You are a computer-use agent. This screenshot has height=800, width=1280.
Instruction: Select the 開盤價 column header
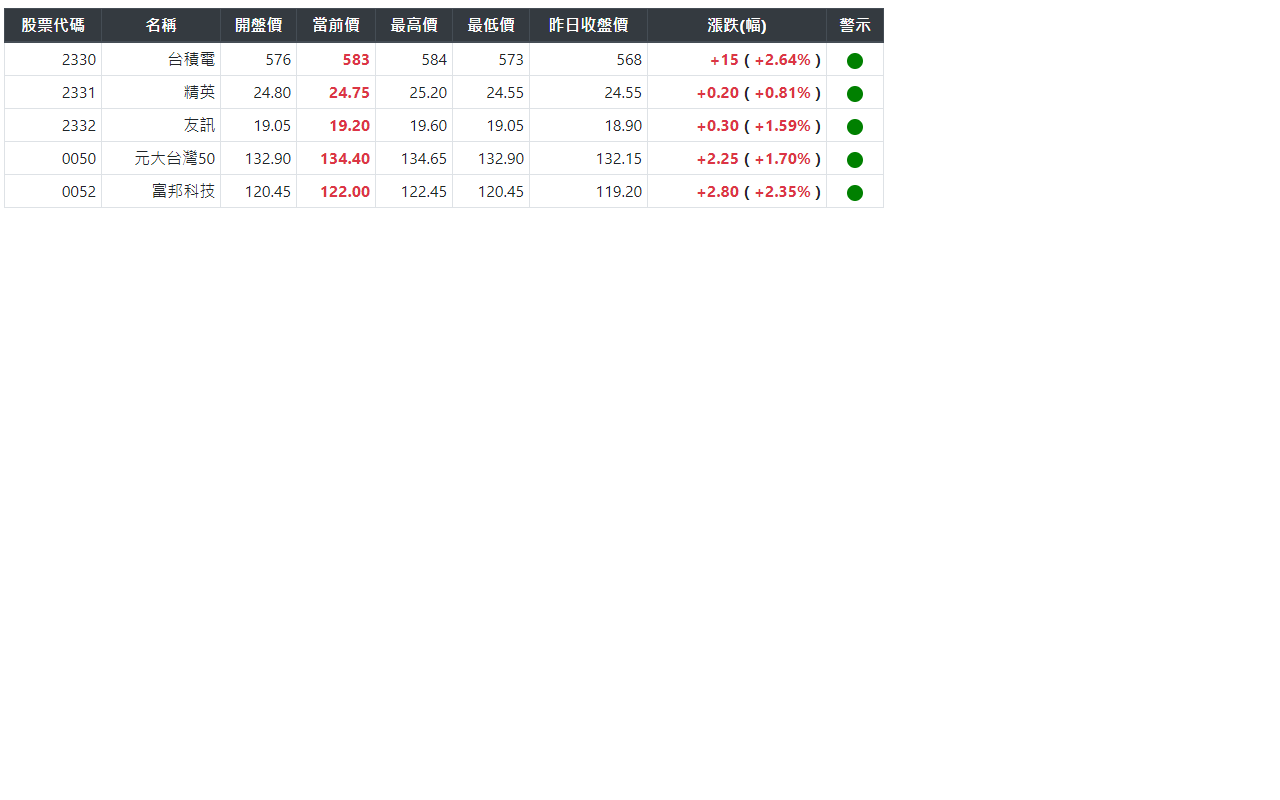(259, 25)
